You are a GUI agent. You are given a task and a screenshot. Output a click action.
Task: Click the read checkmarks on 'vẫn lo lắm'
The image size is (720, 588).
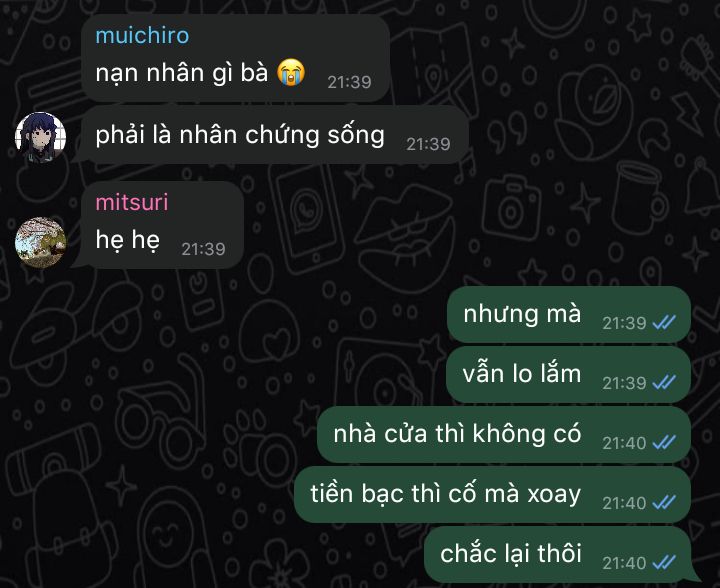[x=664, y=382]
